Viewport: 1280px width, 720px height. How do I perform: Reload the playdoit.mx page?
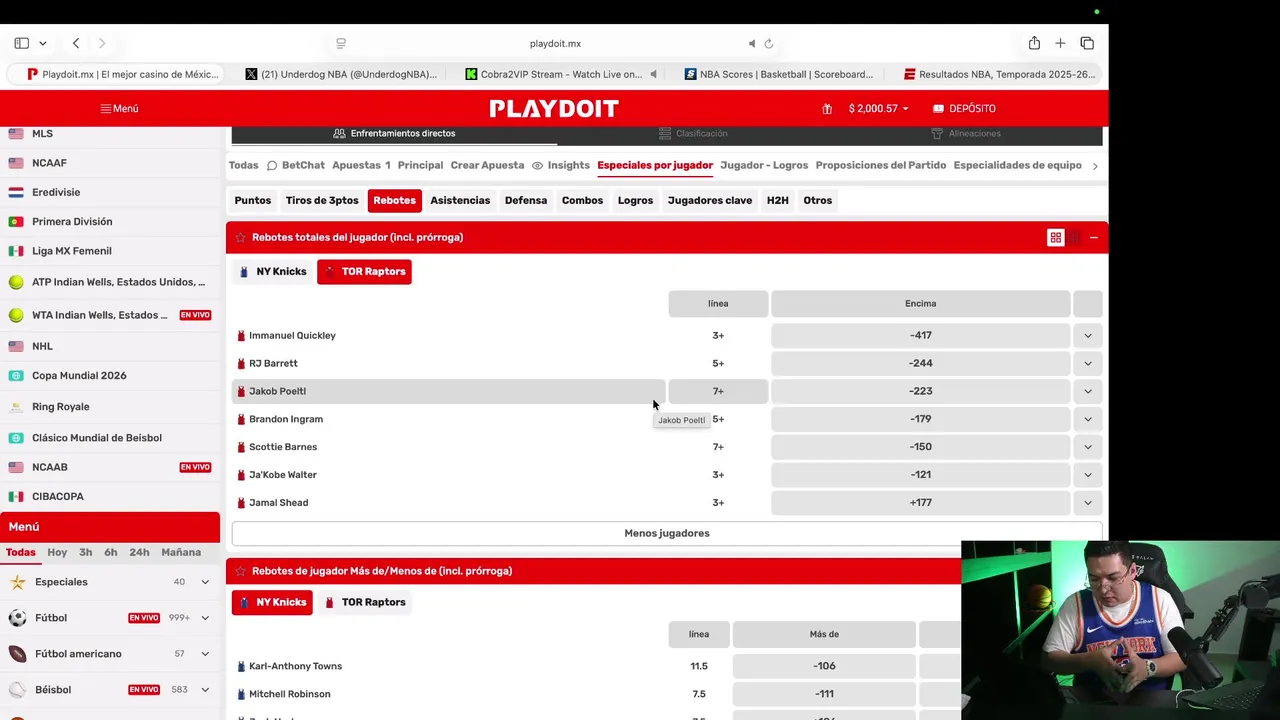[769, 43]
